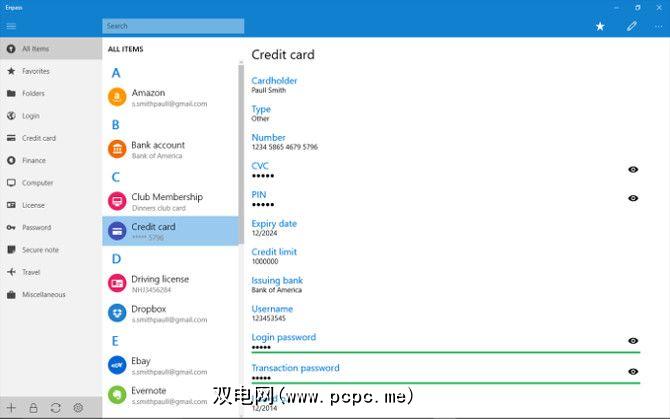
Task: Select Credit card category in sidebar
Action: (51, 138)
